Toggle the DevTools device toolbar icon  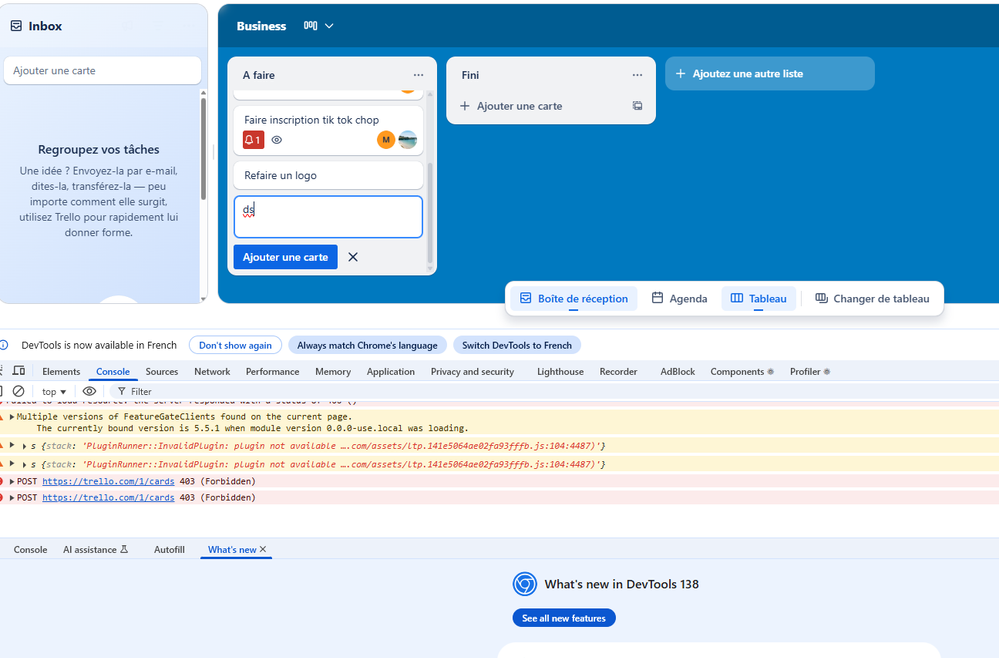[x=19, y=371]
